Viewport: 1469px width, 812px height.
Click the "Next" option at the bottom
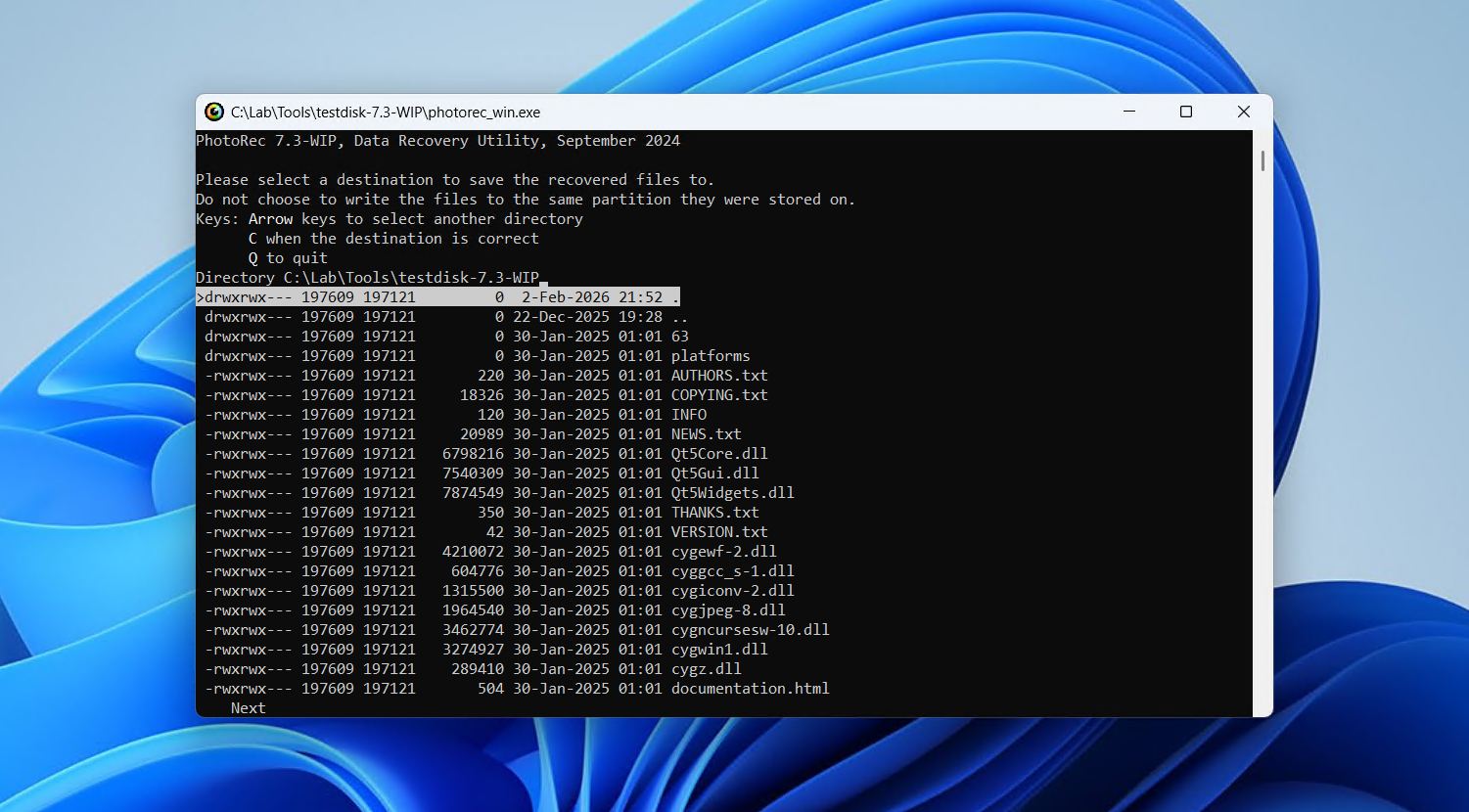[247, 707]
